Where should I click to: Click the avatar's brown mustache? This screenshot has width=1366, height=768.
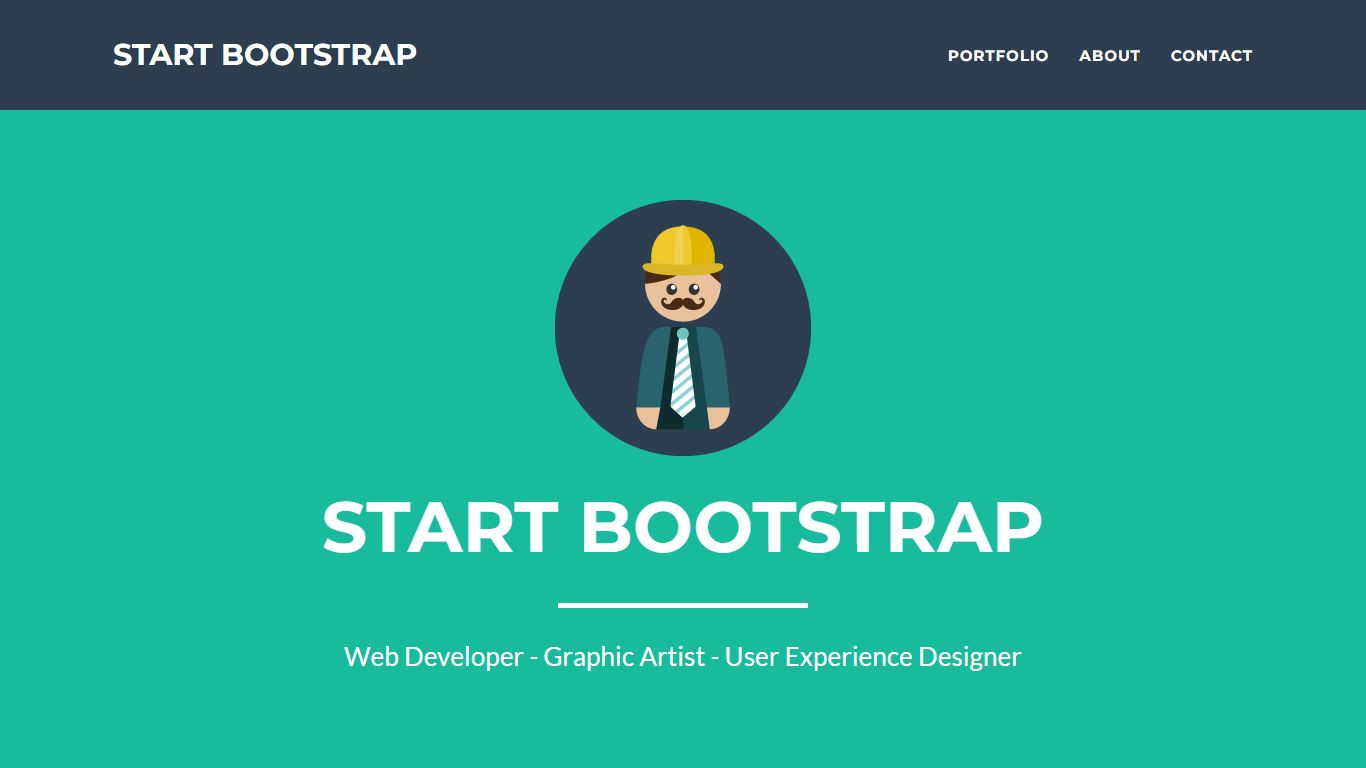click(x=683, y=303)
